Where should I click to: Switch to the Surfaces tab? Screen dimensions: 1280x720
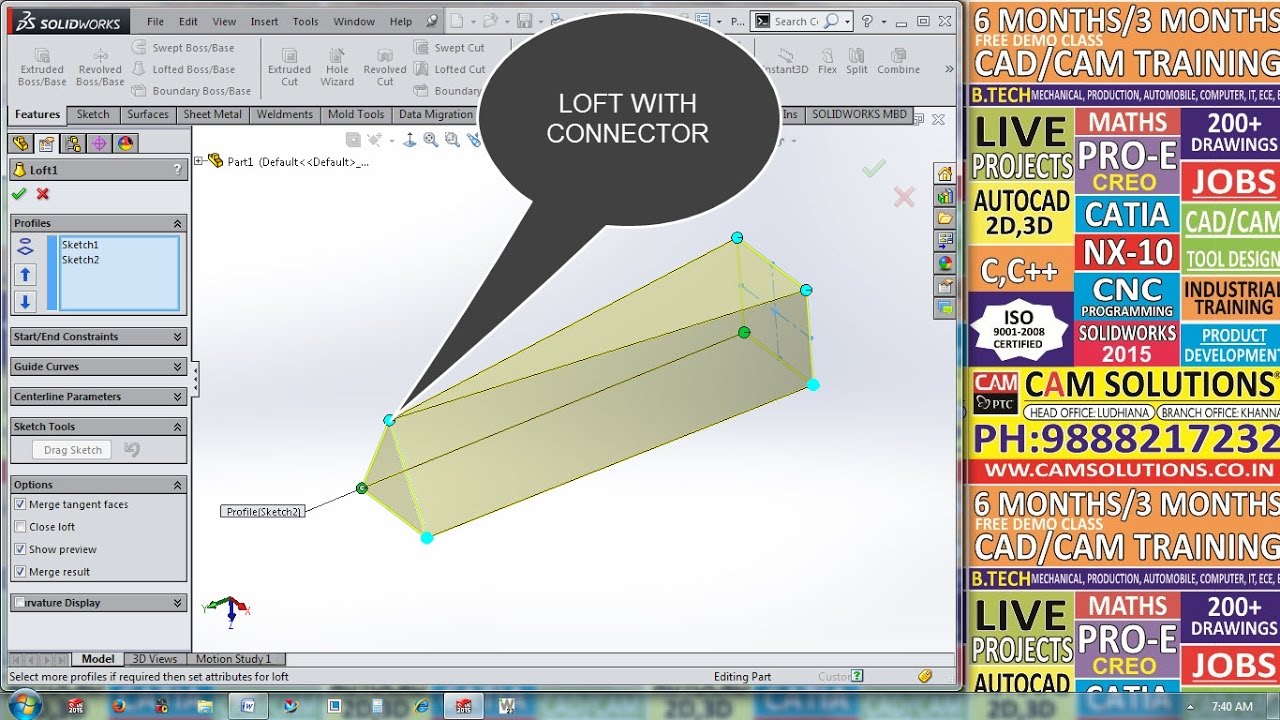pos(148,114)
